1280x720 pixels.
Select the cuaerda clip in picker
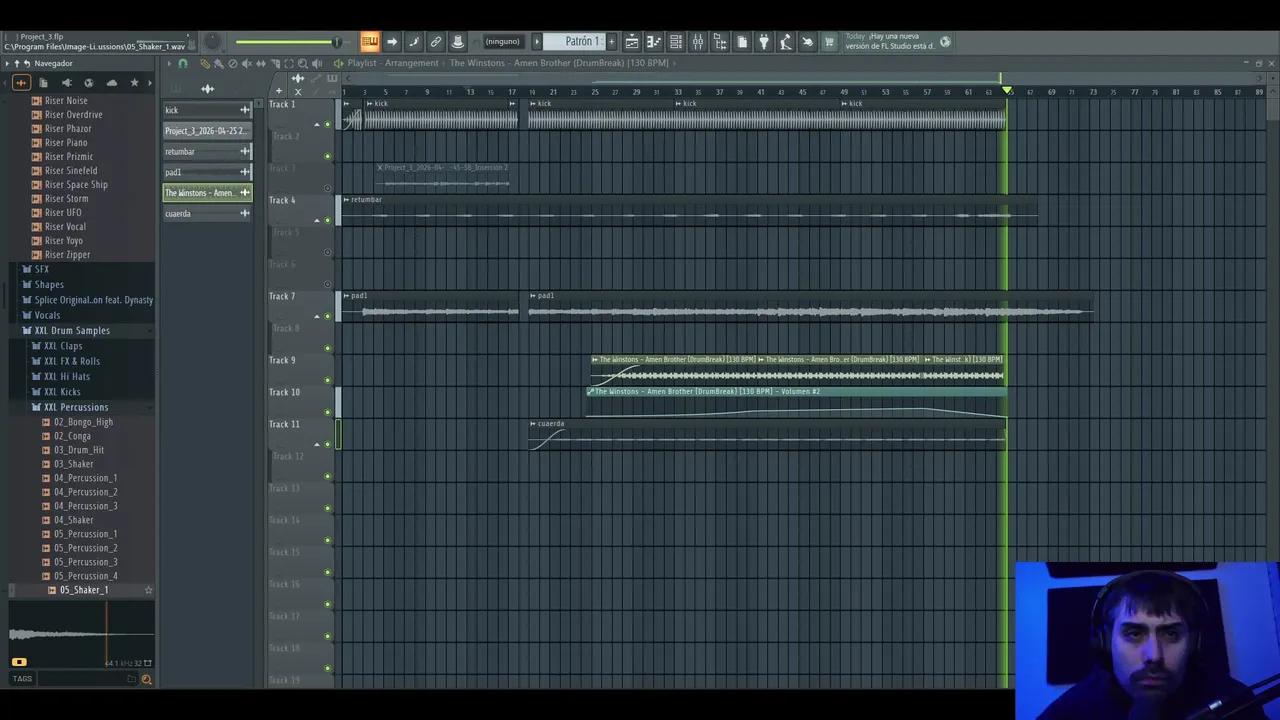click(x=207, y=213)
